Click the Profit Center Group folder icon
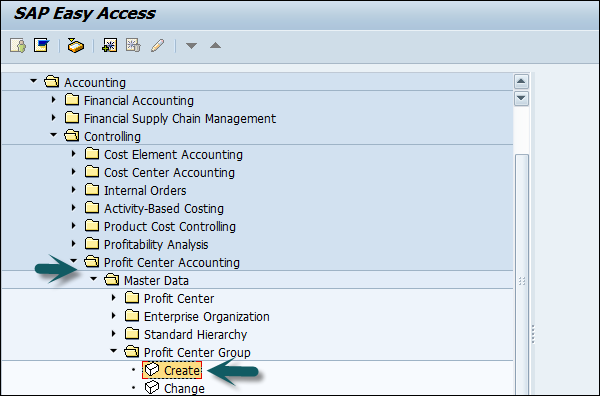600x396 pixels. click(132, 352)
